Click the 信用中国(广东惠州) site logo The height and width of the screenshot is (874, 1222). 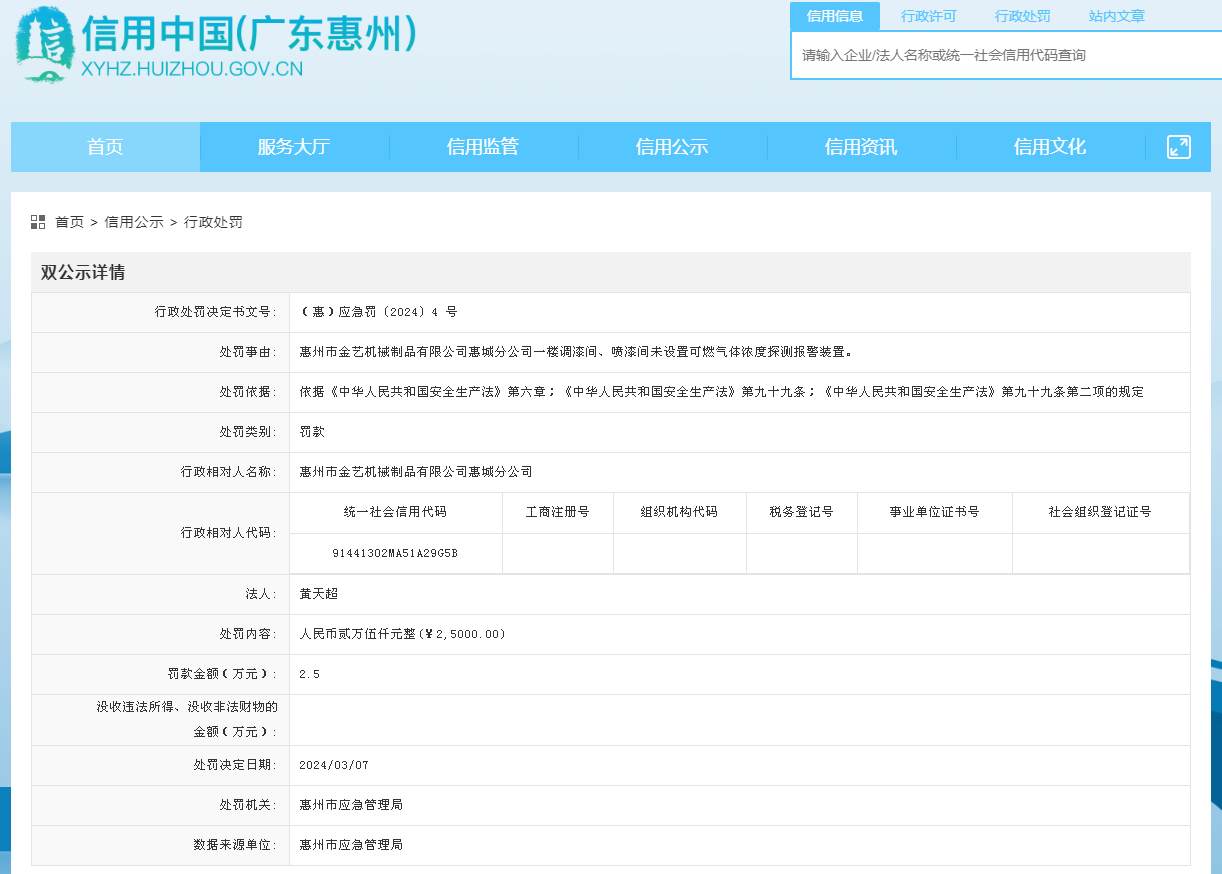[x=215, y=44]
